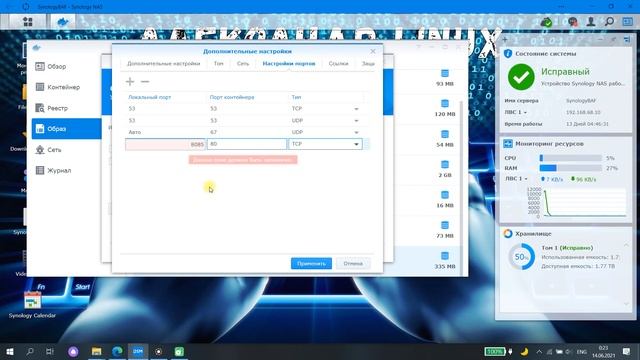Open the cloud status icon with green check
The height and width of the screenshot is (360, 640).
point(547,22)
